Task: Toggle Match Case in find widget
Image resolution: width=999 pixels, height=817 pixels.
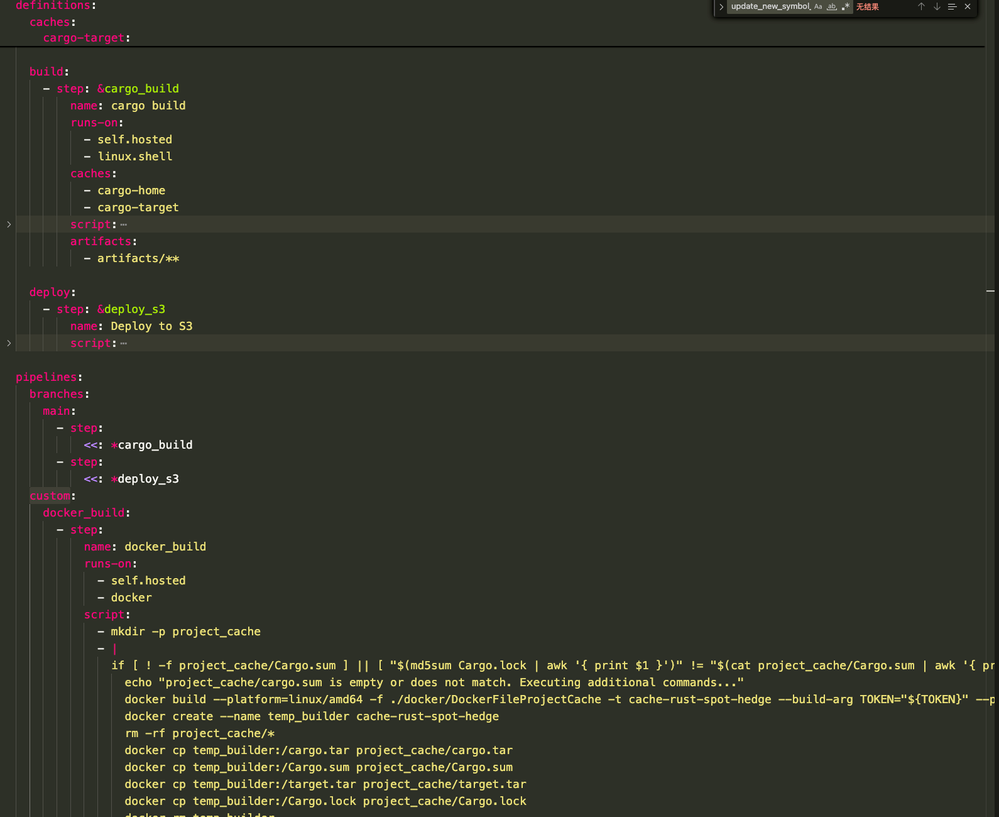Action: coord(818,7)
